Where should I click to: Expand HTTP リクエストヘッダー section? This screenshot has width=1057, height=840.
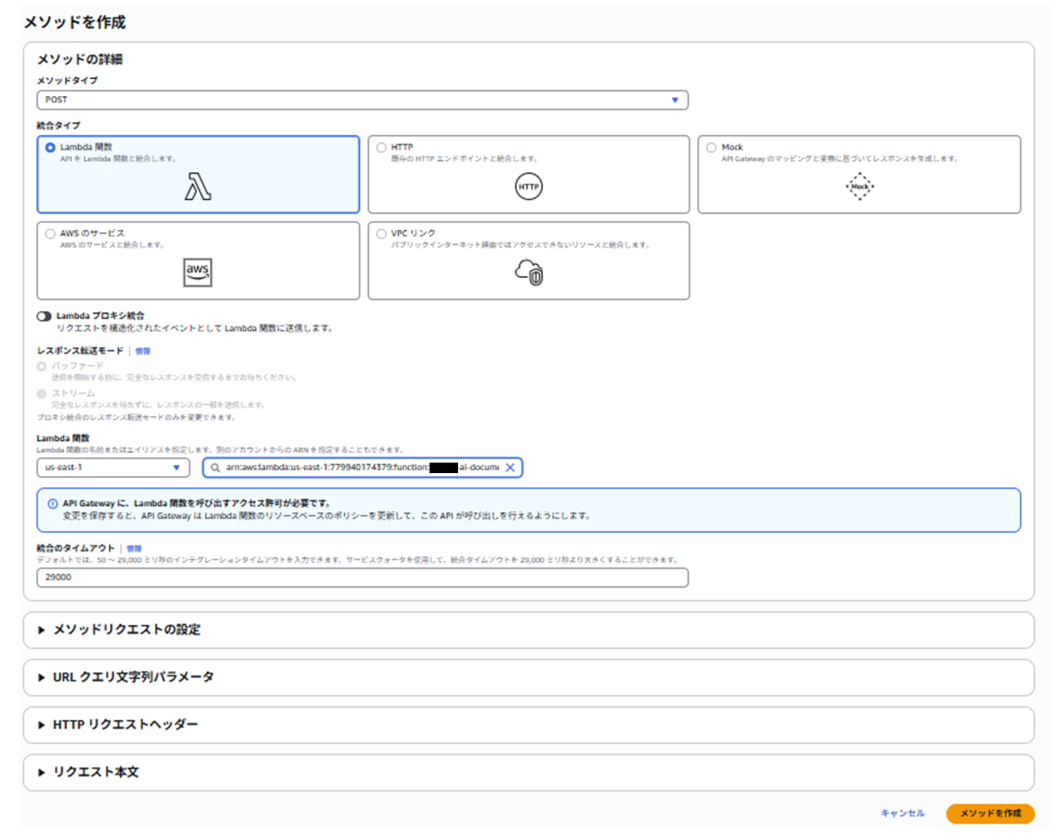[528, 725]
